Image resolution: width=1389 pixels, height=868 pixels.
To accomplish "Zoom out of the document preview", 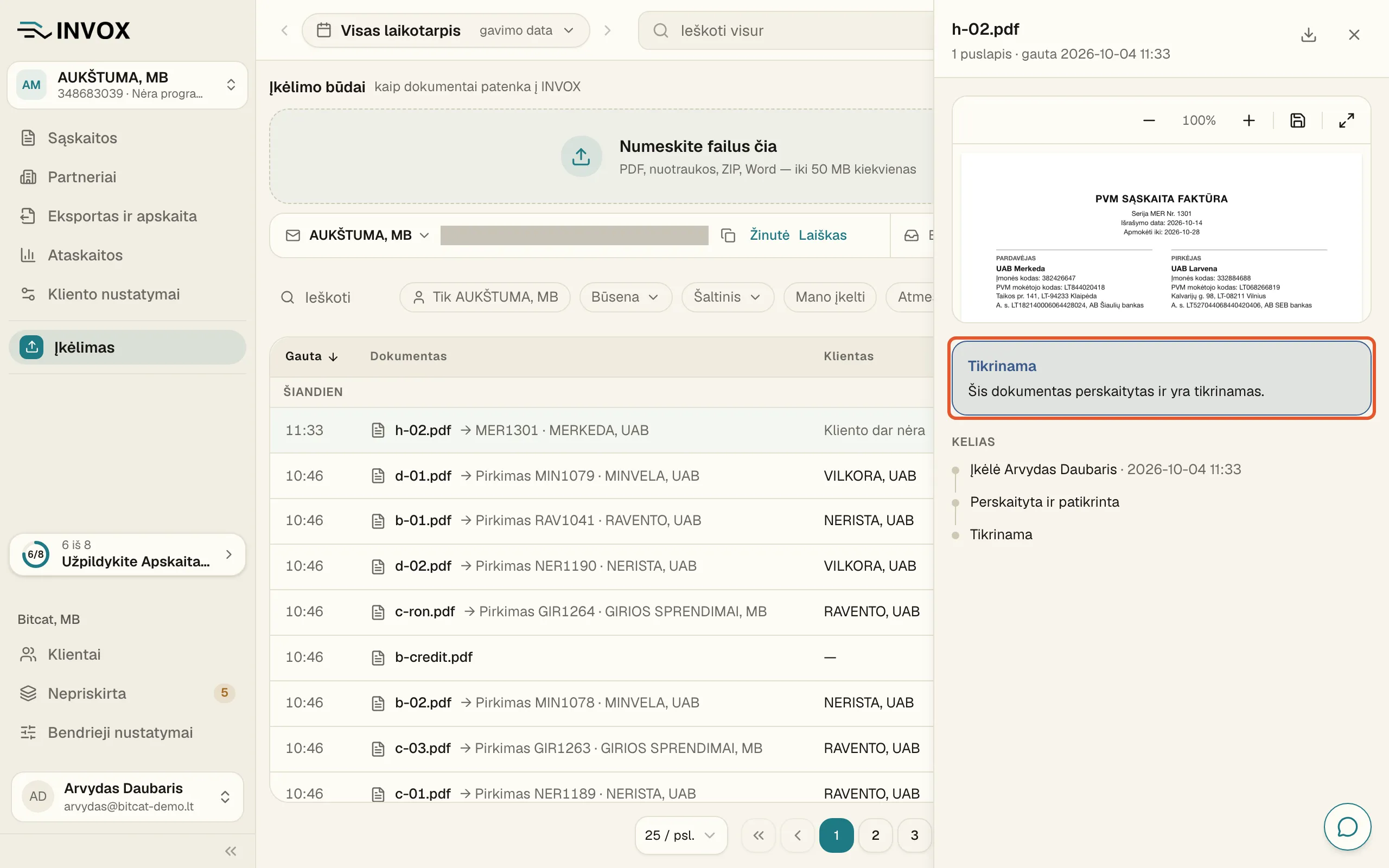I will [x=1149, y=120].
